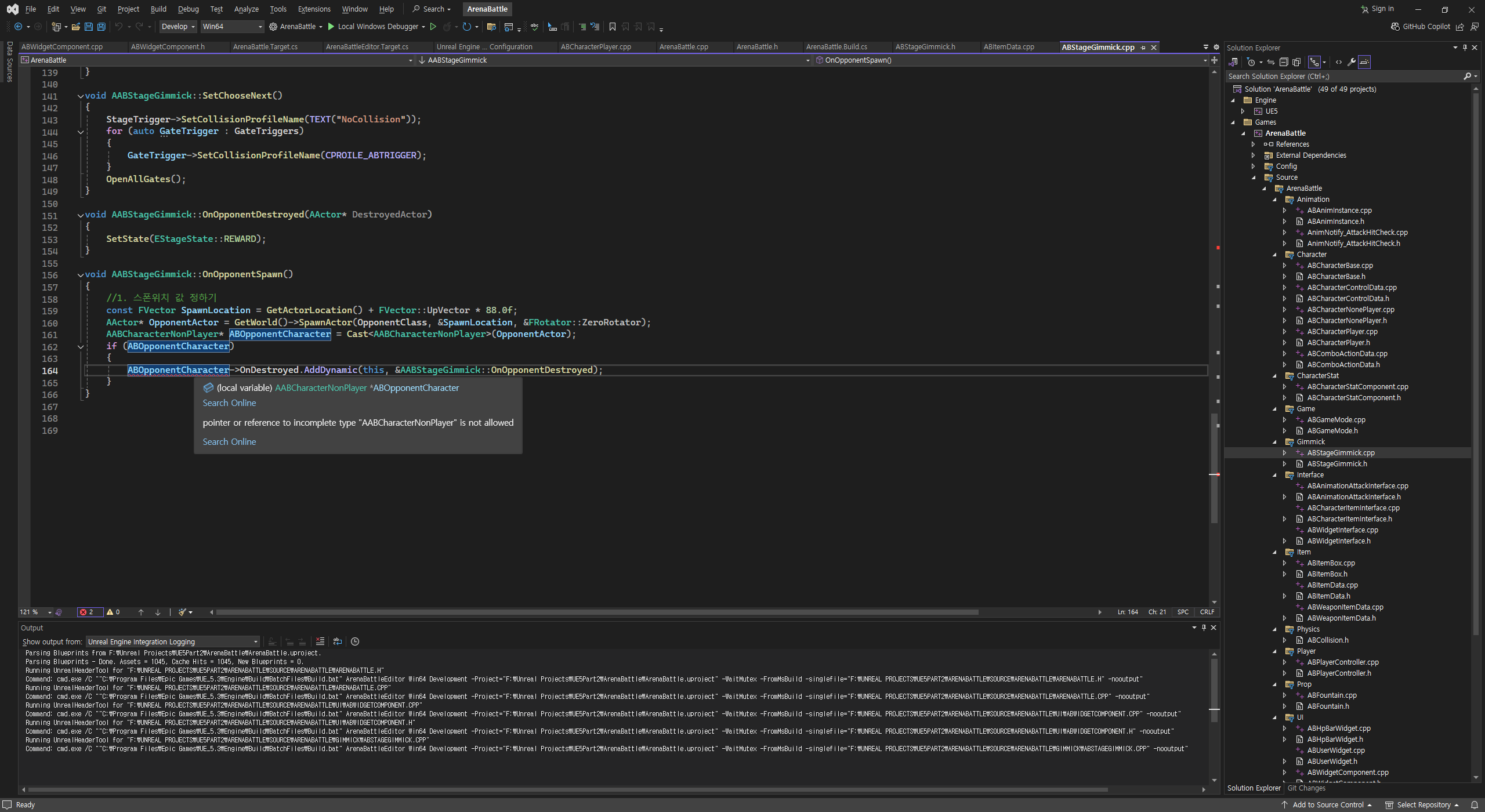Toggle pin on the ABStageGimmick.cpp tab

(x=1143, y=48)
